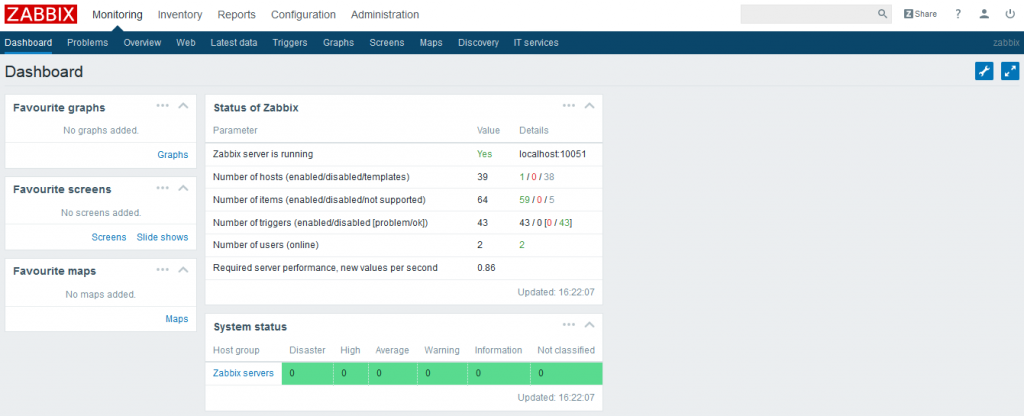Click the High count cell for Zabbix servers

pyautogui.click(x=351, y=373)
